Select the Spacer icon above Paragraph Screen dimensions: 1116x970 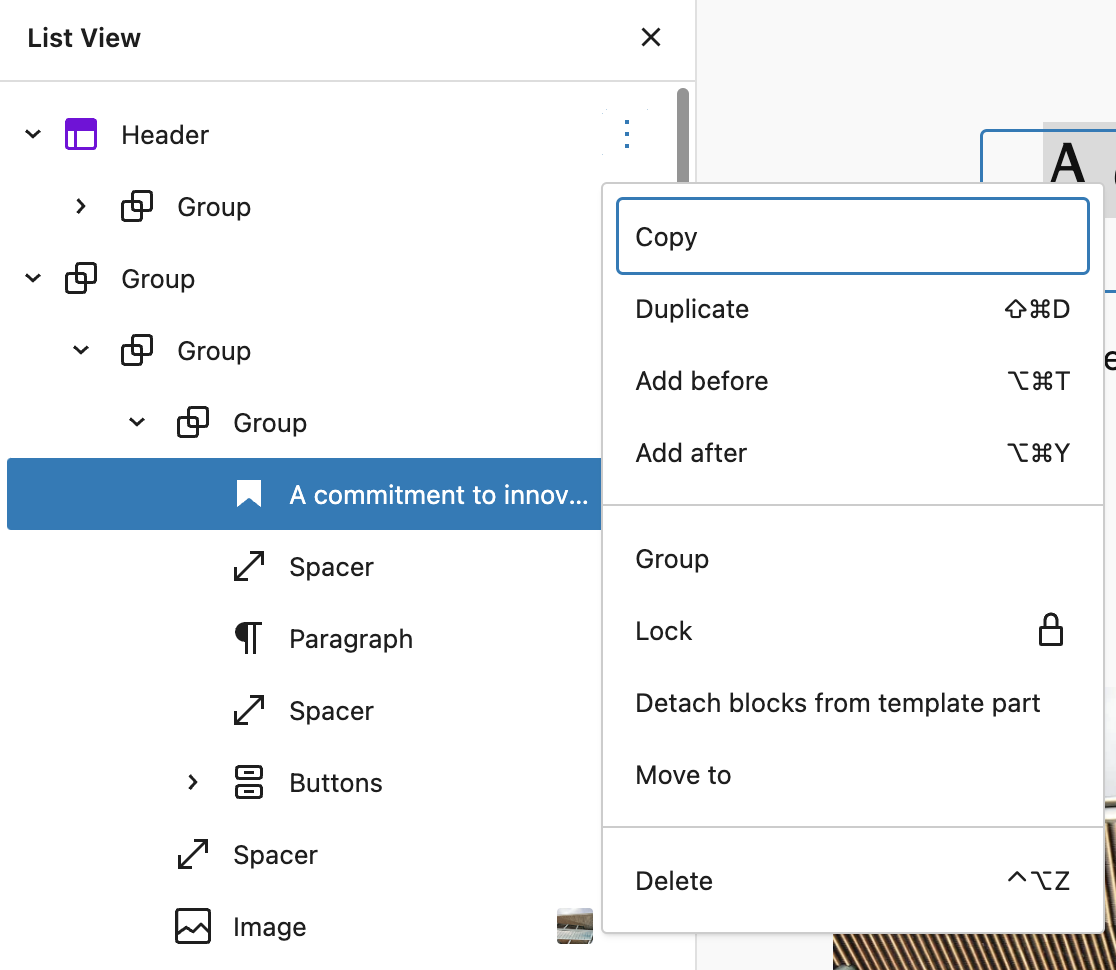[x=247, y=567]
